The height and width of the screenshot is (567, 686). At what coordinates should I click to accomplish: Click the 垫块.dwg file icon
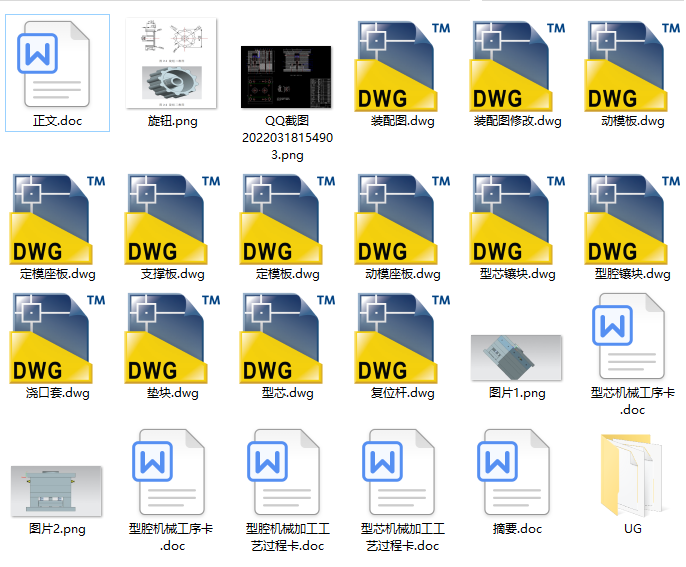(x=172, y=338)
